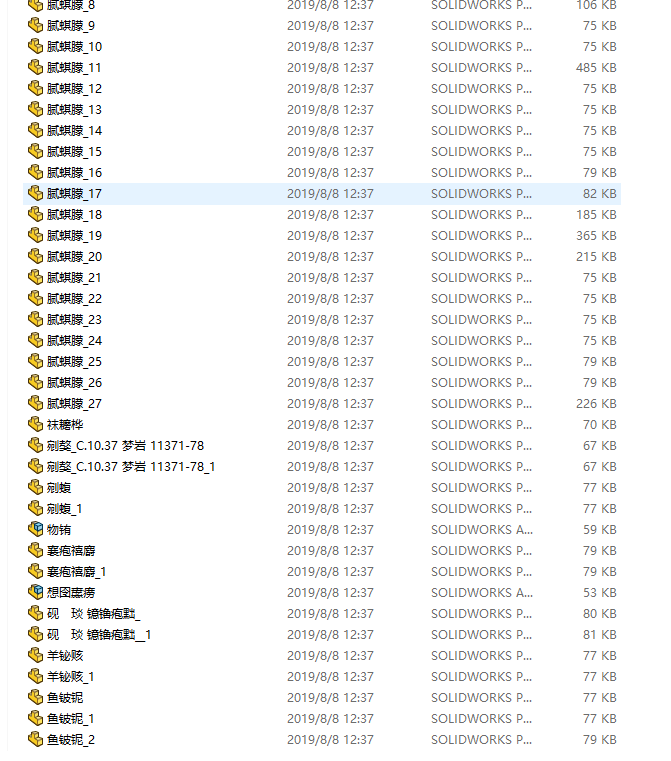Viewport: 671px width, 761px height.
Task: Select the file name ending _19
Action: [x=74, y=235]
